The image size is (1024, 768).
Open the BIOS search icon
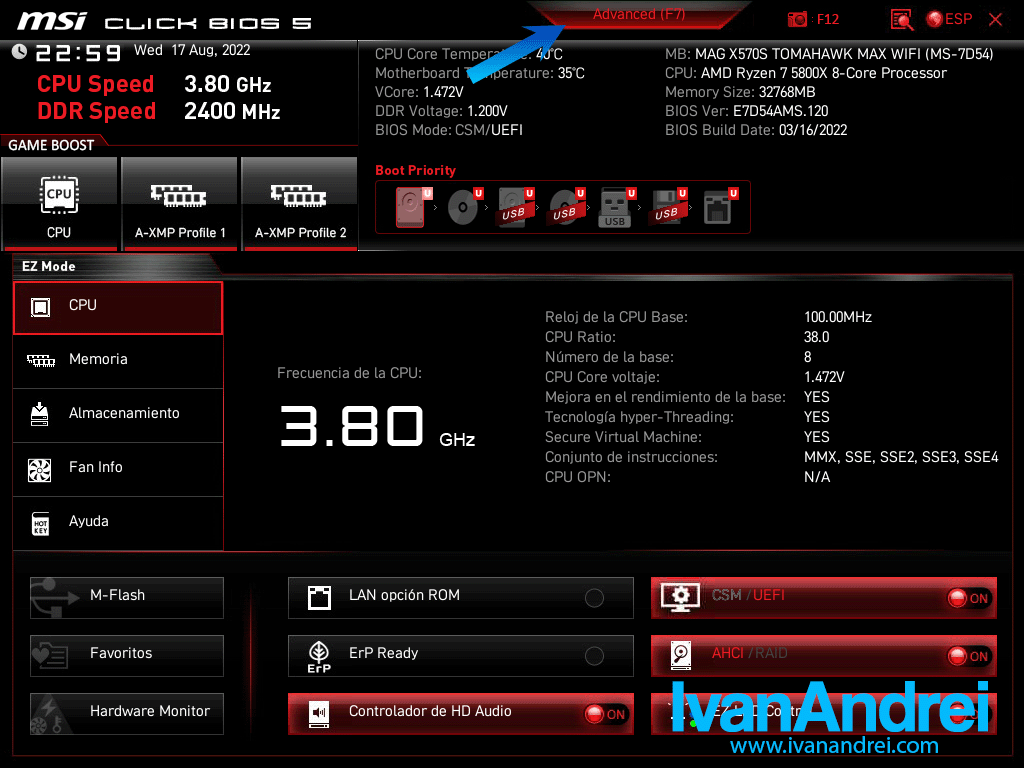(x=902, y=19)
